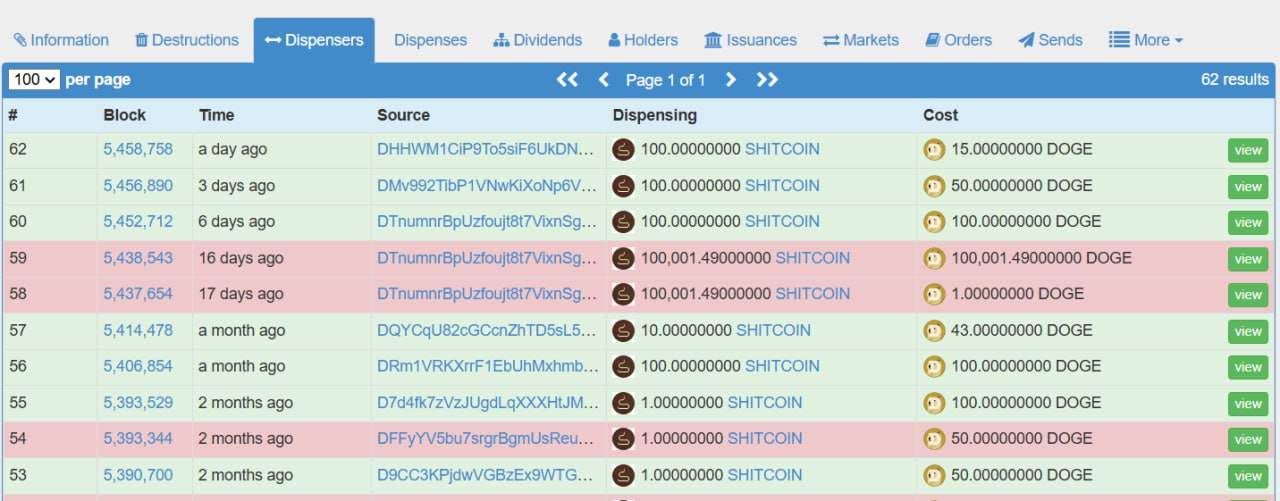The image size is (1280, 501).
Task: Open the per page count dropdown
Action: click(34, 79)
